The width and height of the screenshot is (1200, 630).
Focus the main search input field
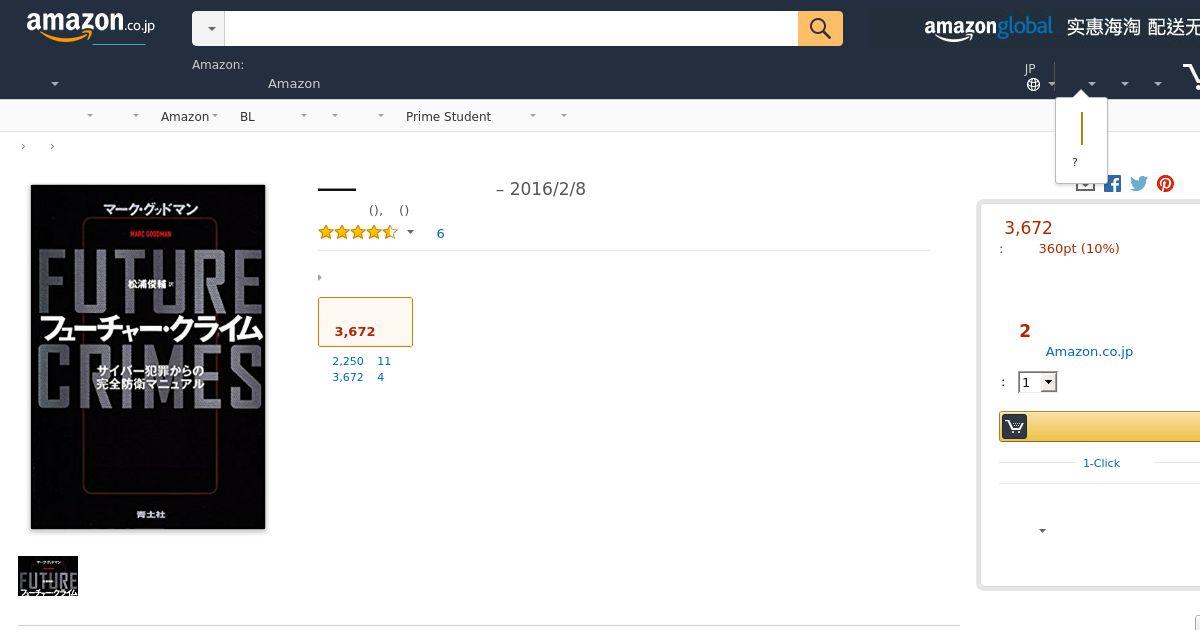(511, 28)
